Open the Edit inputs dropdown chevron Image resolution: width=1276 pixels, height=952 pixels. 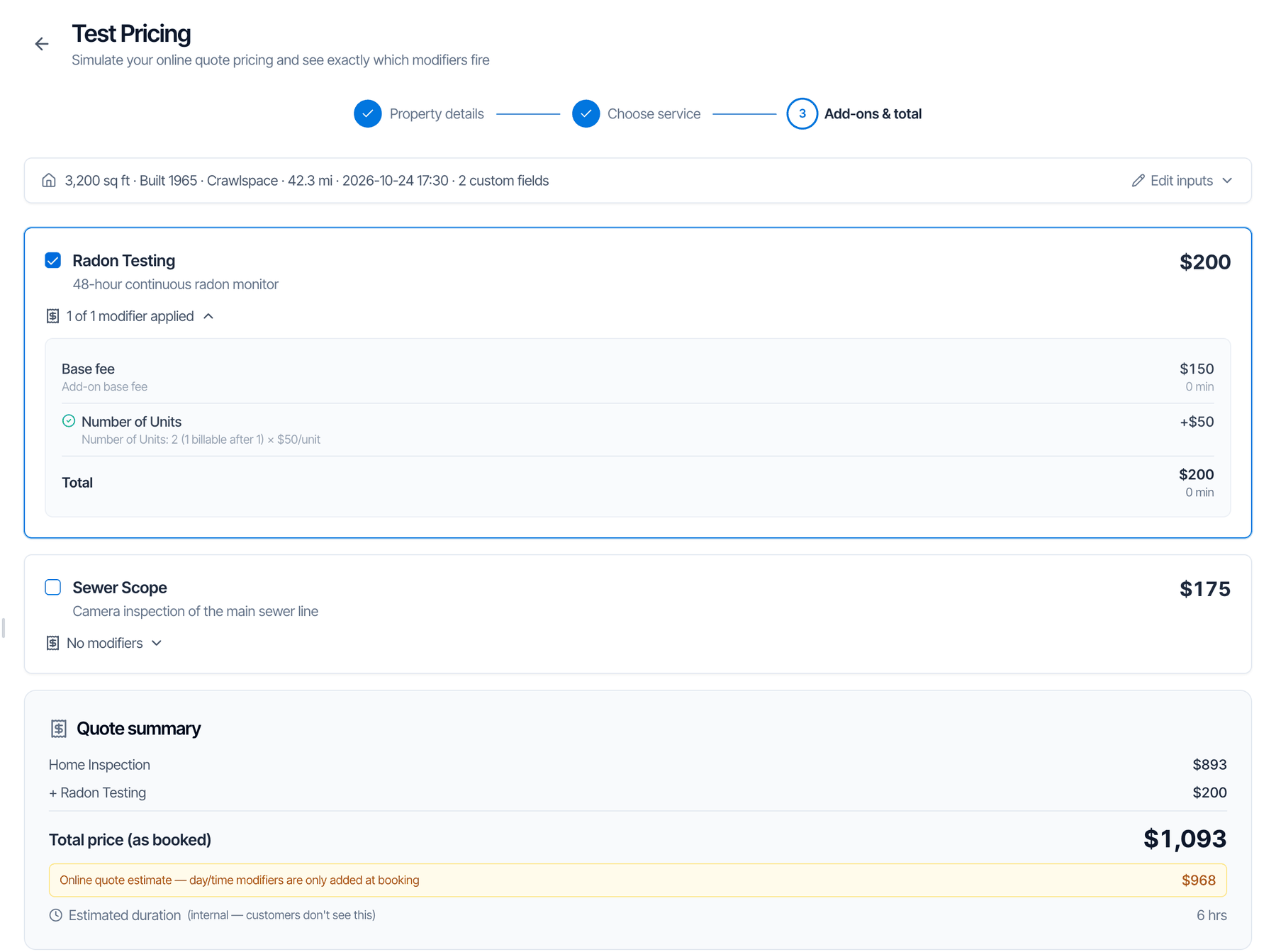(x=1227, y=181)
